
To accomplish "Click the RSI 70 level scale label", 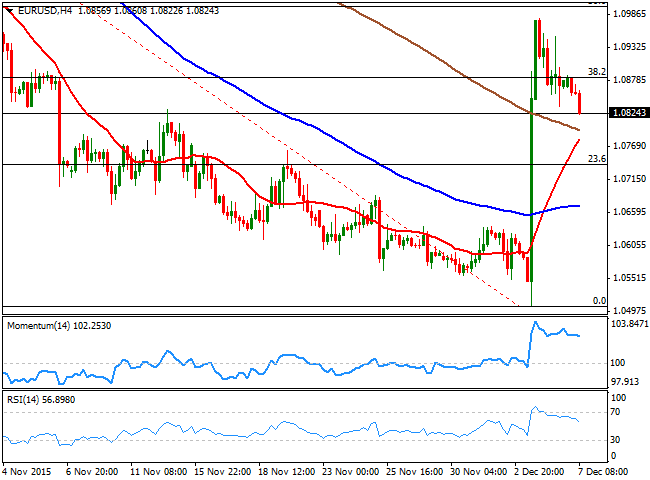I will (617, 411).
